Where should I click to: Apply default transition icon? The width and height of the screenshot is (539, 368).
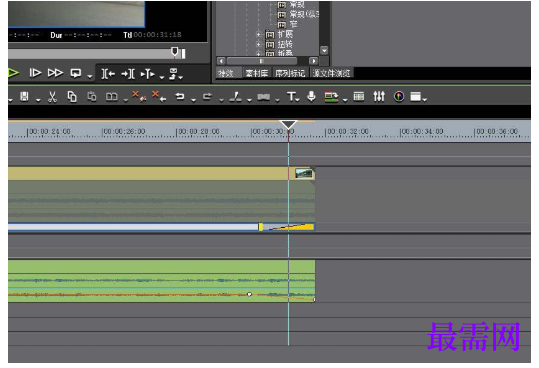pos(264,97)
